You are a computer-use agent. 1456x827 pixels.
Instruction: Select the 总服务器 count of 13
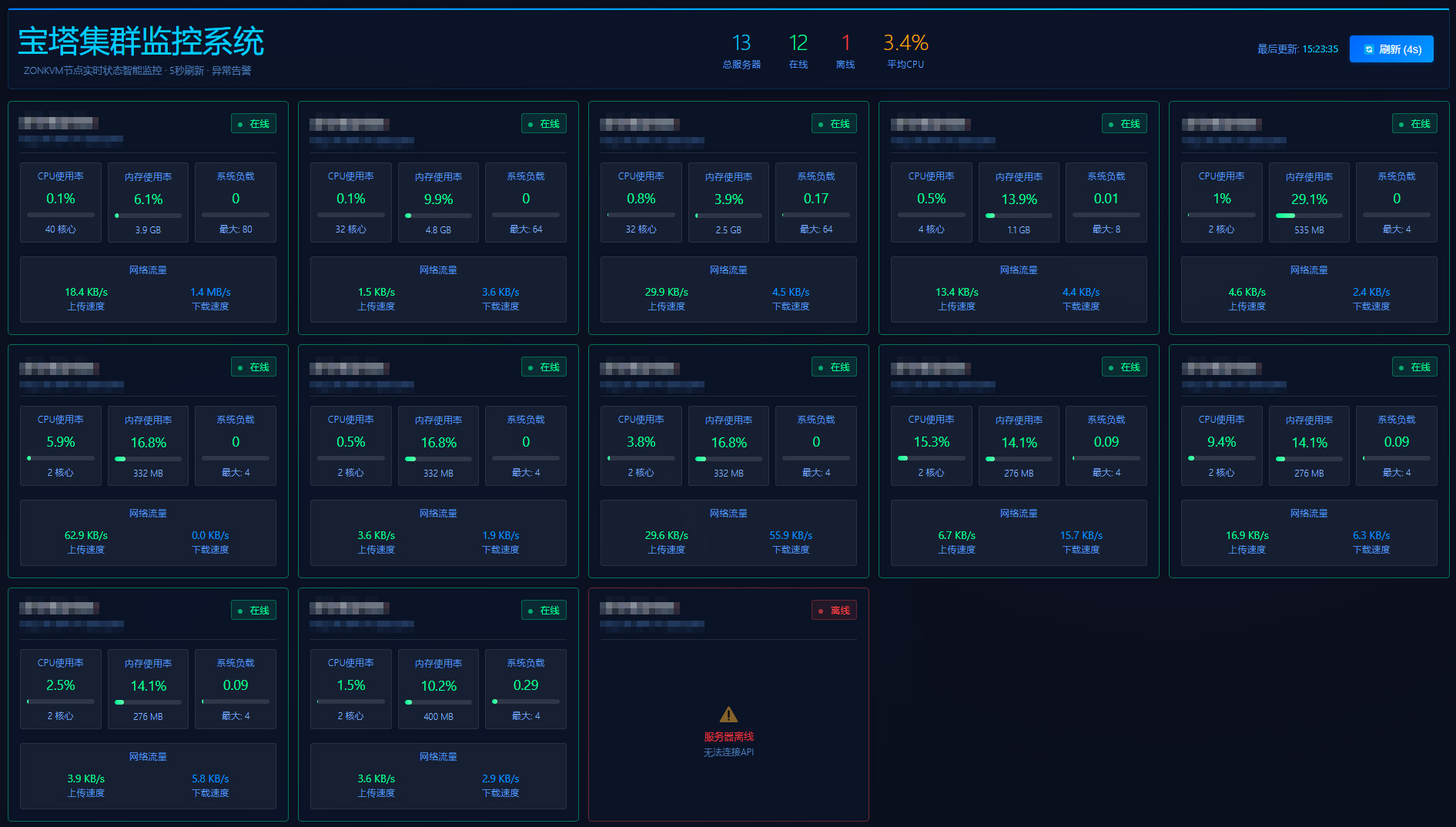741,43
